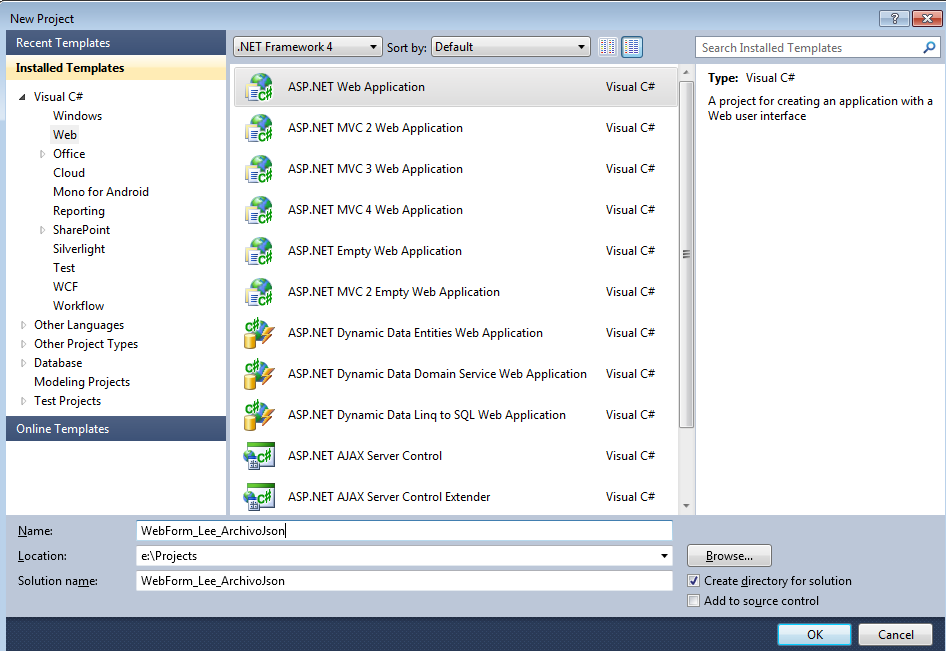Click the template list scrollbar thumb

click(x=686, y=254)
